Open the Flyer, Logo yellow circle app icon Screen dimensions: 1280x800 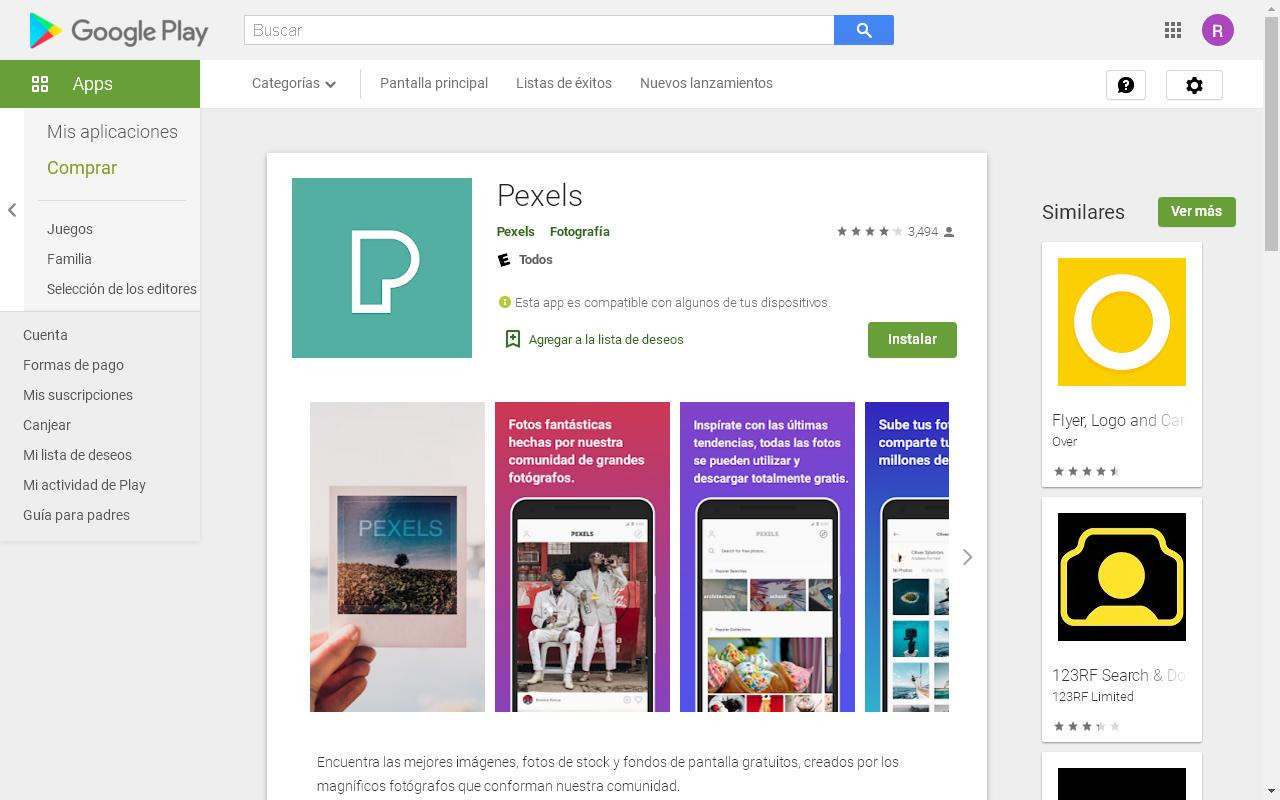coord(1122,322)
